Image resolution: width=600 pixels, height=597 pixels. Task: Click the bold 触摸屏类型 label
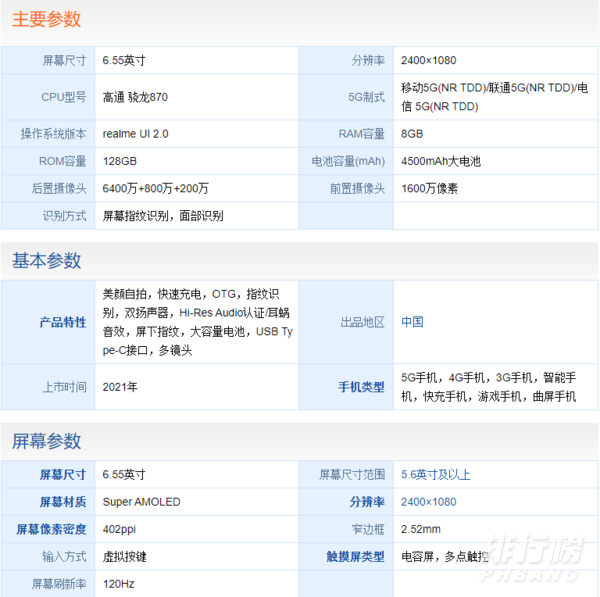(x=355, y=556)
